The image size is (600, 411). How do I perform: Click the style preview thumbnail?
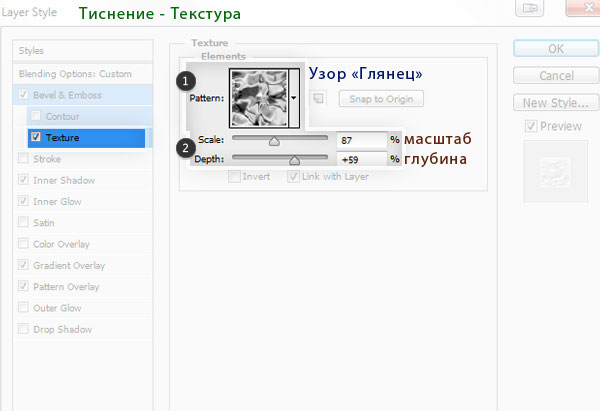tap(556, 171)
